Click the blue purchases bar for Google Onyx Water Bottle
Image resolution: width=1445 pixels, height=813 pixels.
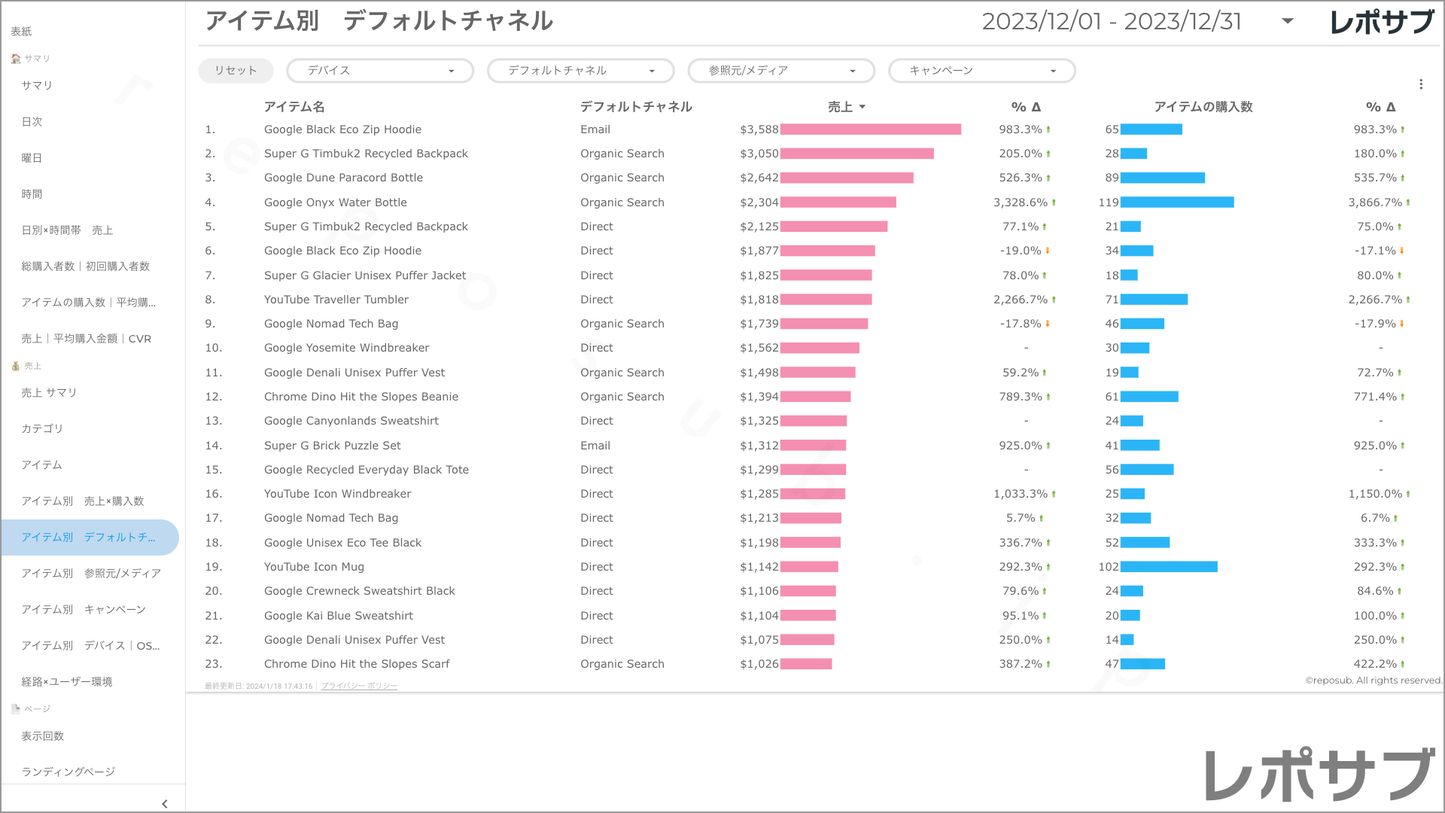point(1177,202)
